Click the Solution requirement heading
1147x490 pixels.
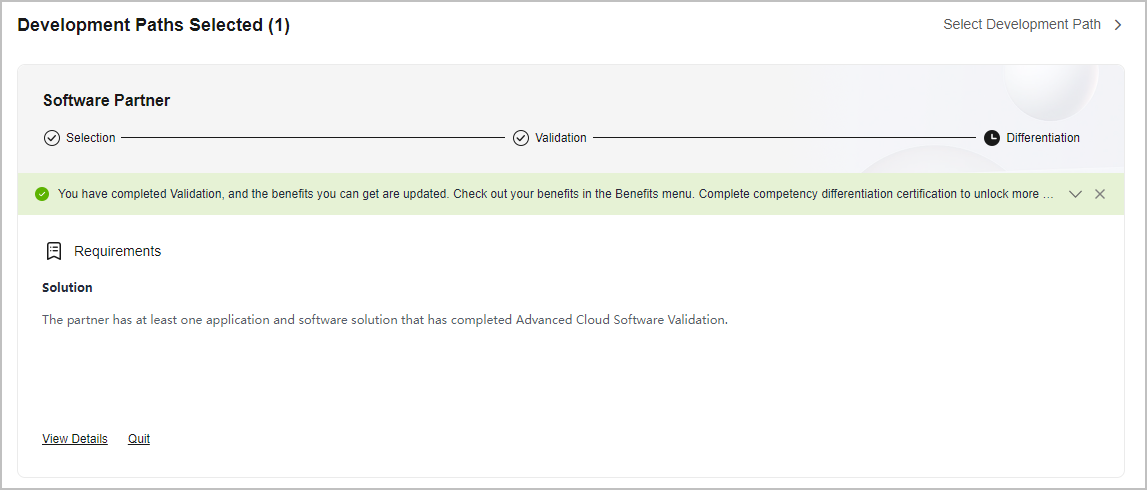[x=67, y=287]
